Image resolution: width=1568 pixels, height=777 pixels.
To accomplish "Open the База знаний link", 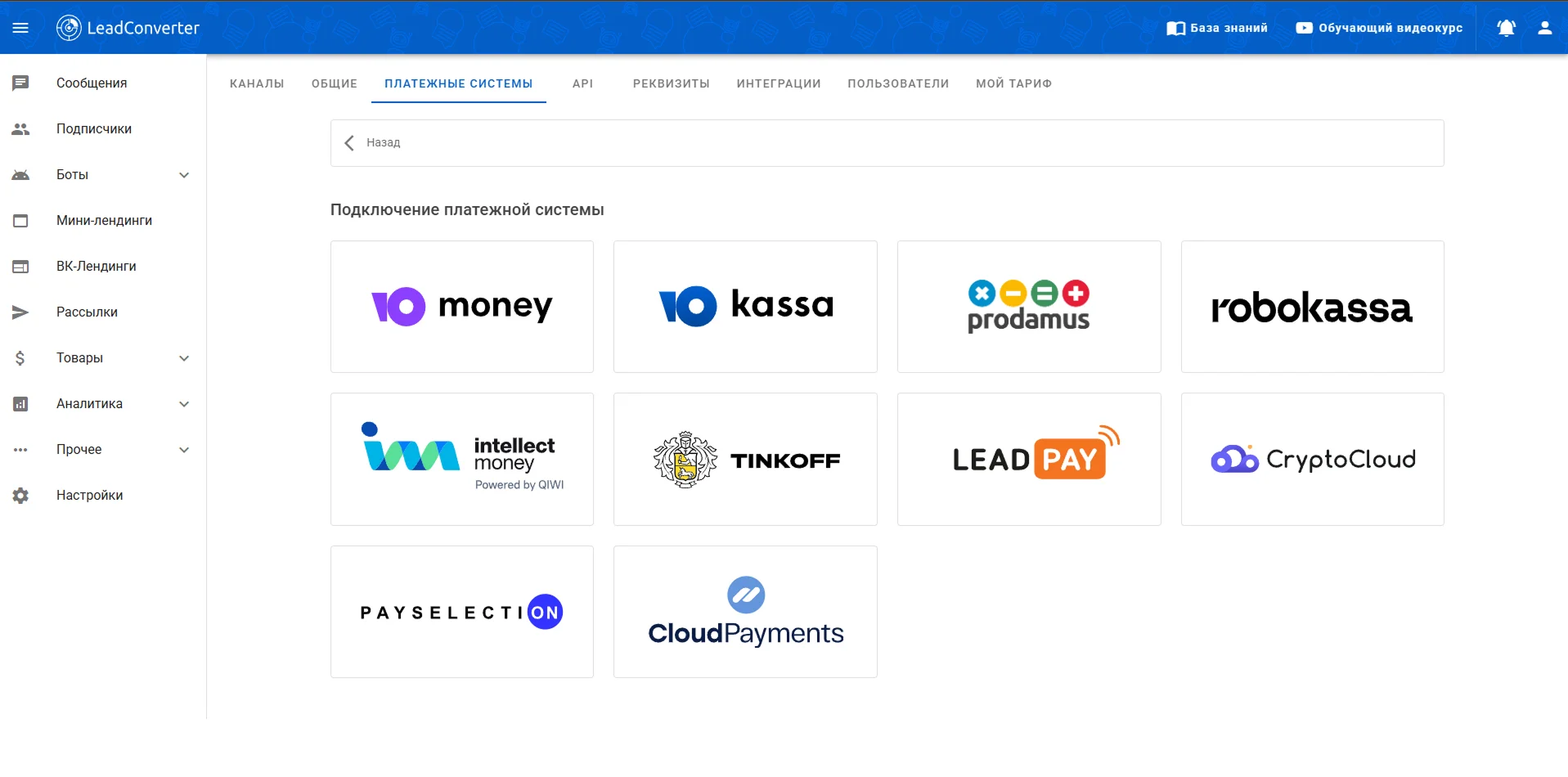I will (1217, 28).
